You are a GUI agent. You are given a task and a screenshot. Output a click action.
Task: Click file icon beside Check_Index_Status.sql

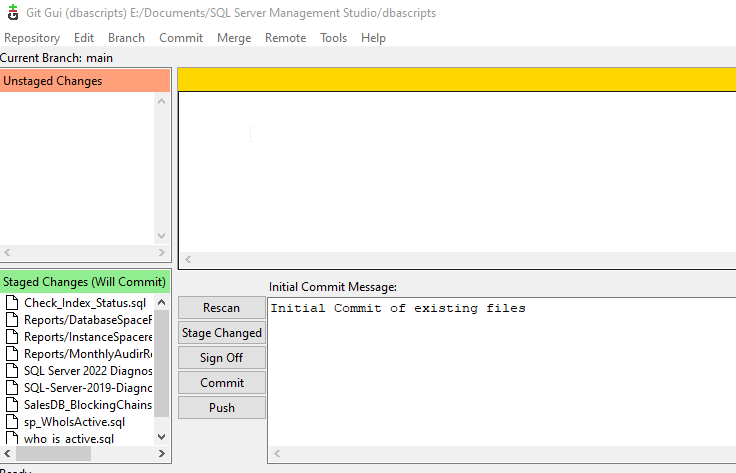tap(12, 303)
